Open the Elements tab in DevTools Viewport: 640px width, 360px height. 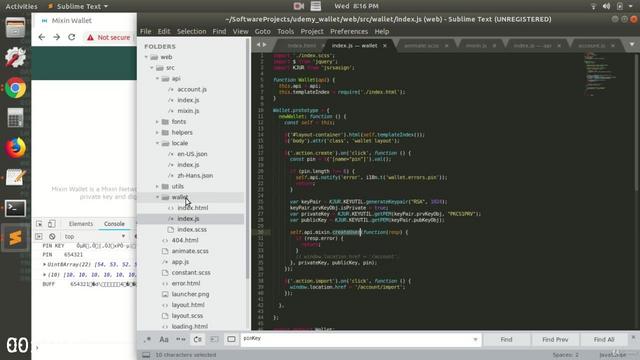coord(81,224)
